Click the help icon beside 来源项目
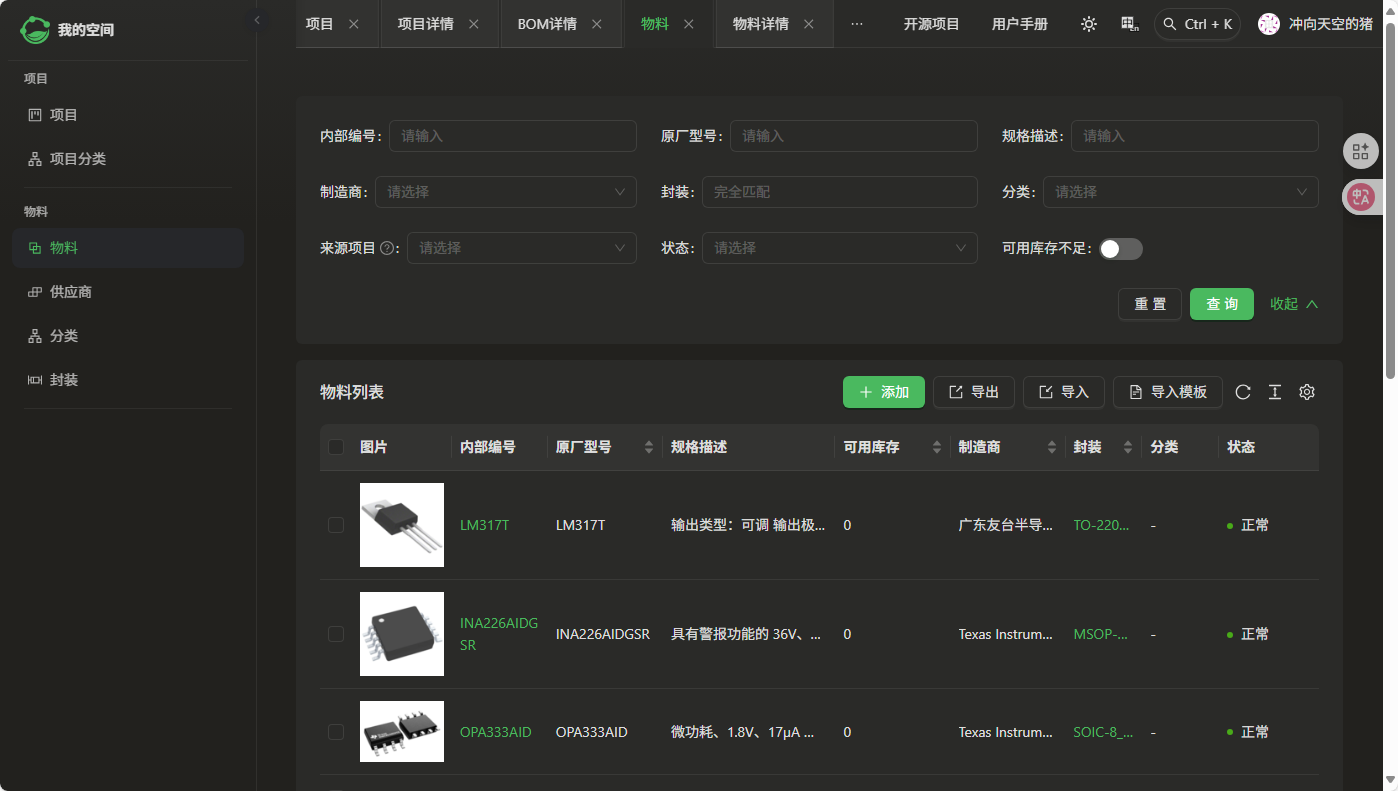The image size is (1398, 791). pyautogui.click(x=387, y=248)
